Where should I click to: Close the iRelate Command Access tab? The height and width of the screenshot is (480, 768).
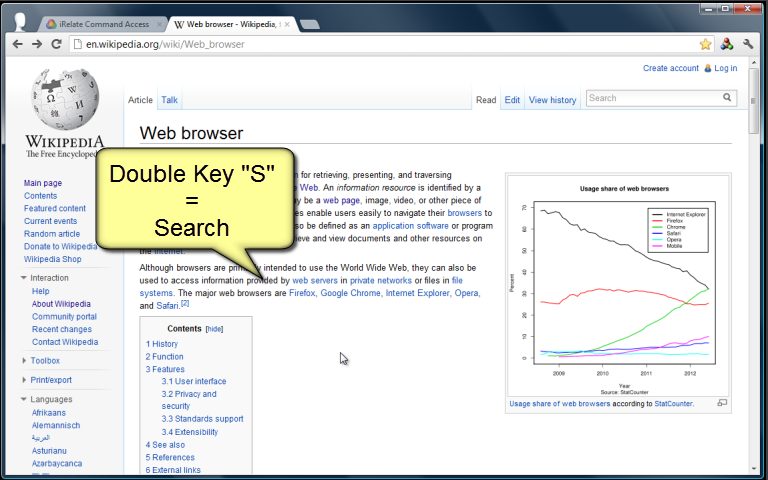pos(159,24)
